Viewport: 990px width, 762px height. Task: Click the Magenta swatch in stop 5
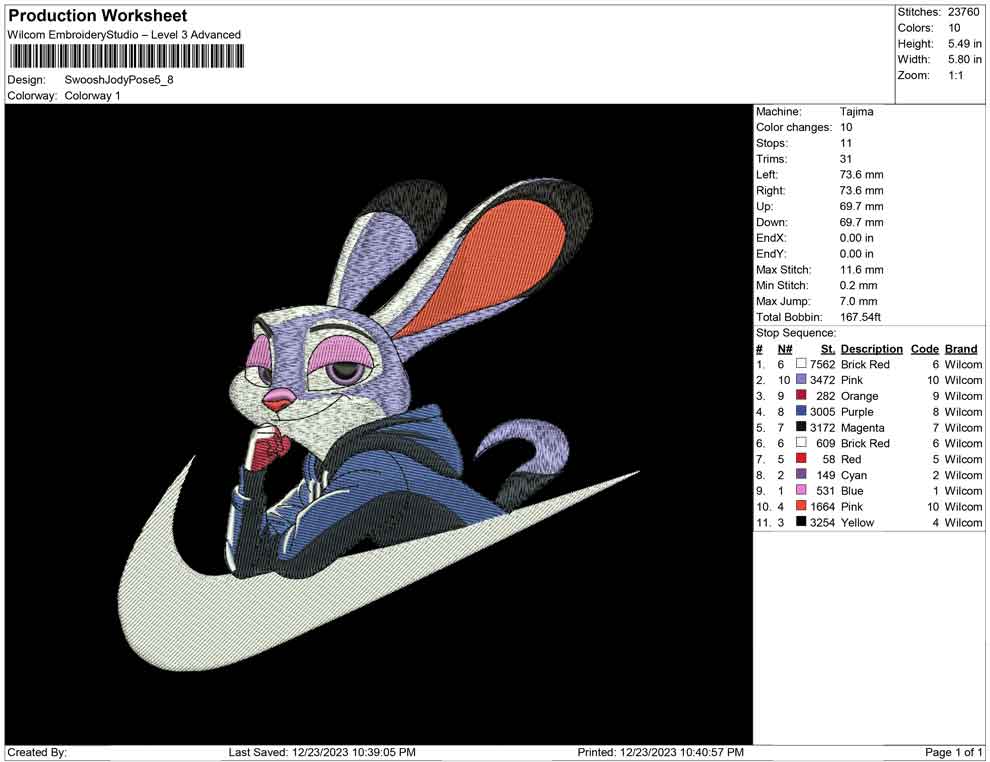pos(801,428)
